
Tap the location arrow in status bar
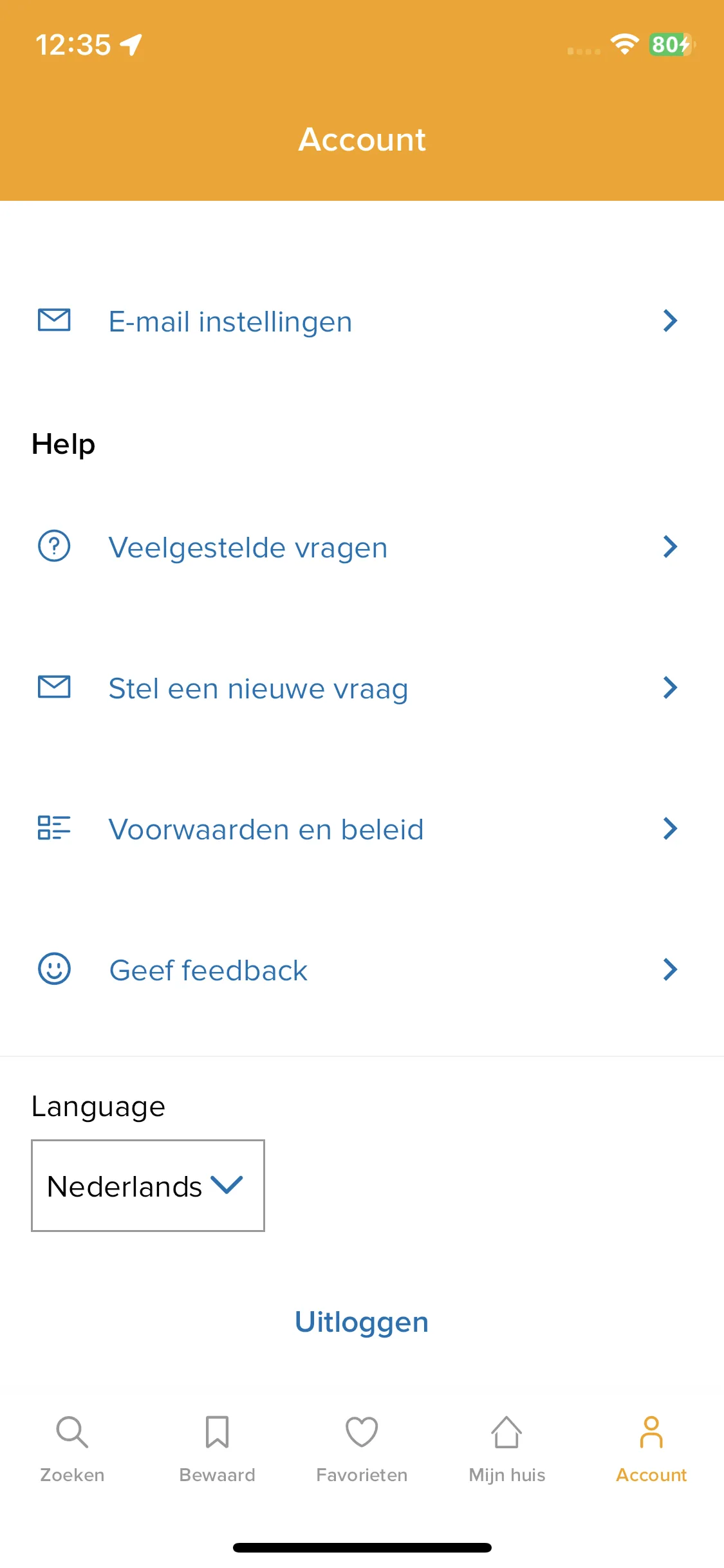click(x=131, y=44)
